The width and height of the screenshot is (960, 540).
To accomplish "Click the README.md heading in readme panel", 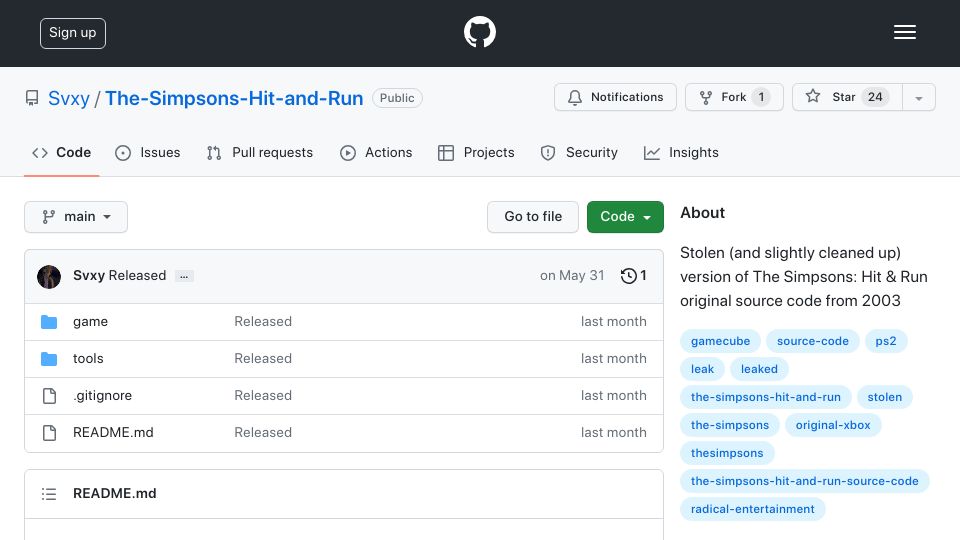I will tap(114, 493).
